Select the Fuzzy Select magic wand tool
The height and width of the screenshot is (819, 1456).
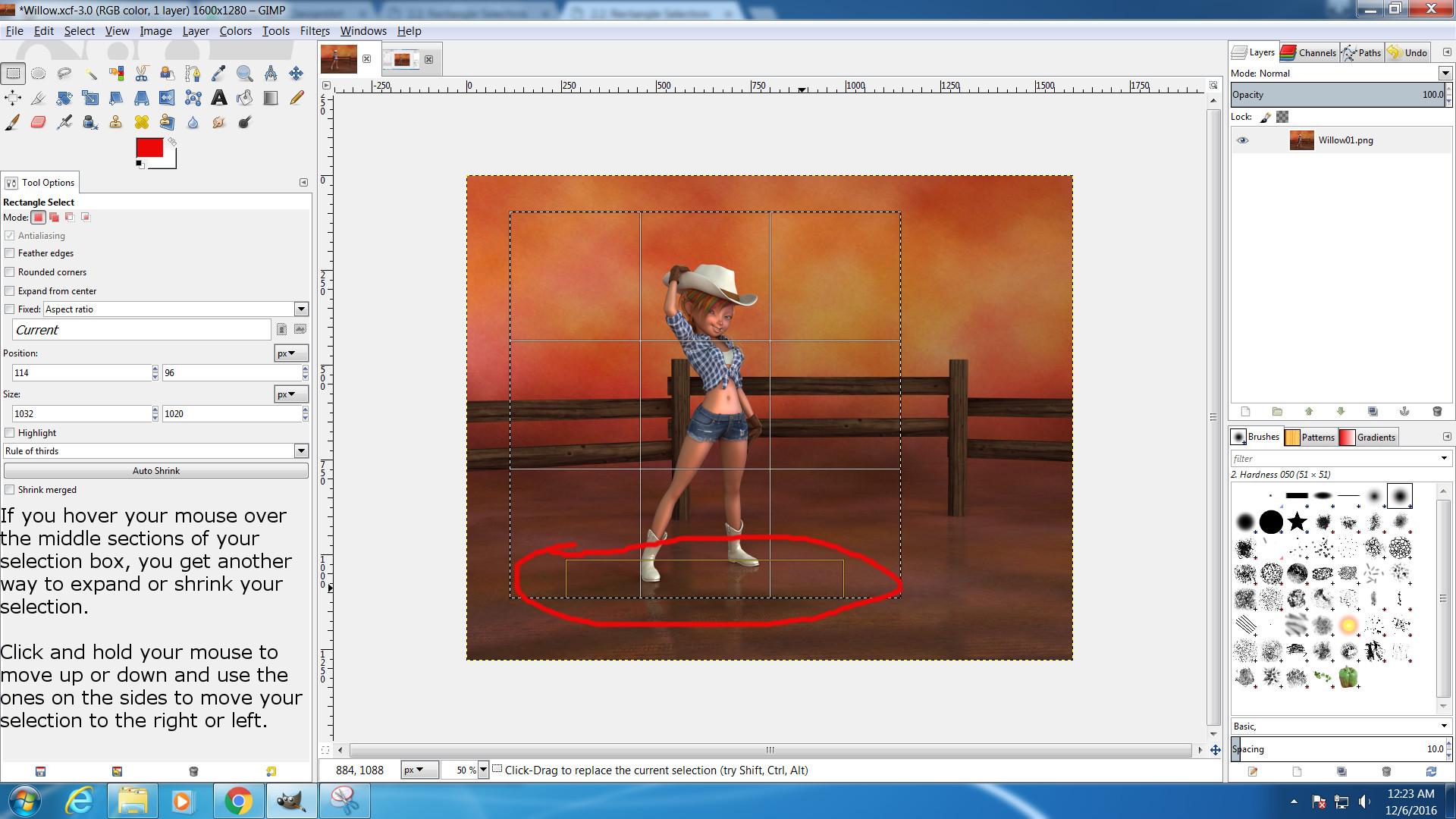[x=90, y=74]
